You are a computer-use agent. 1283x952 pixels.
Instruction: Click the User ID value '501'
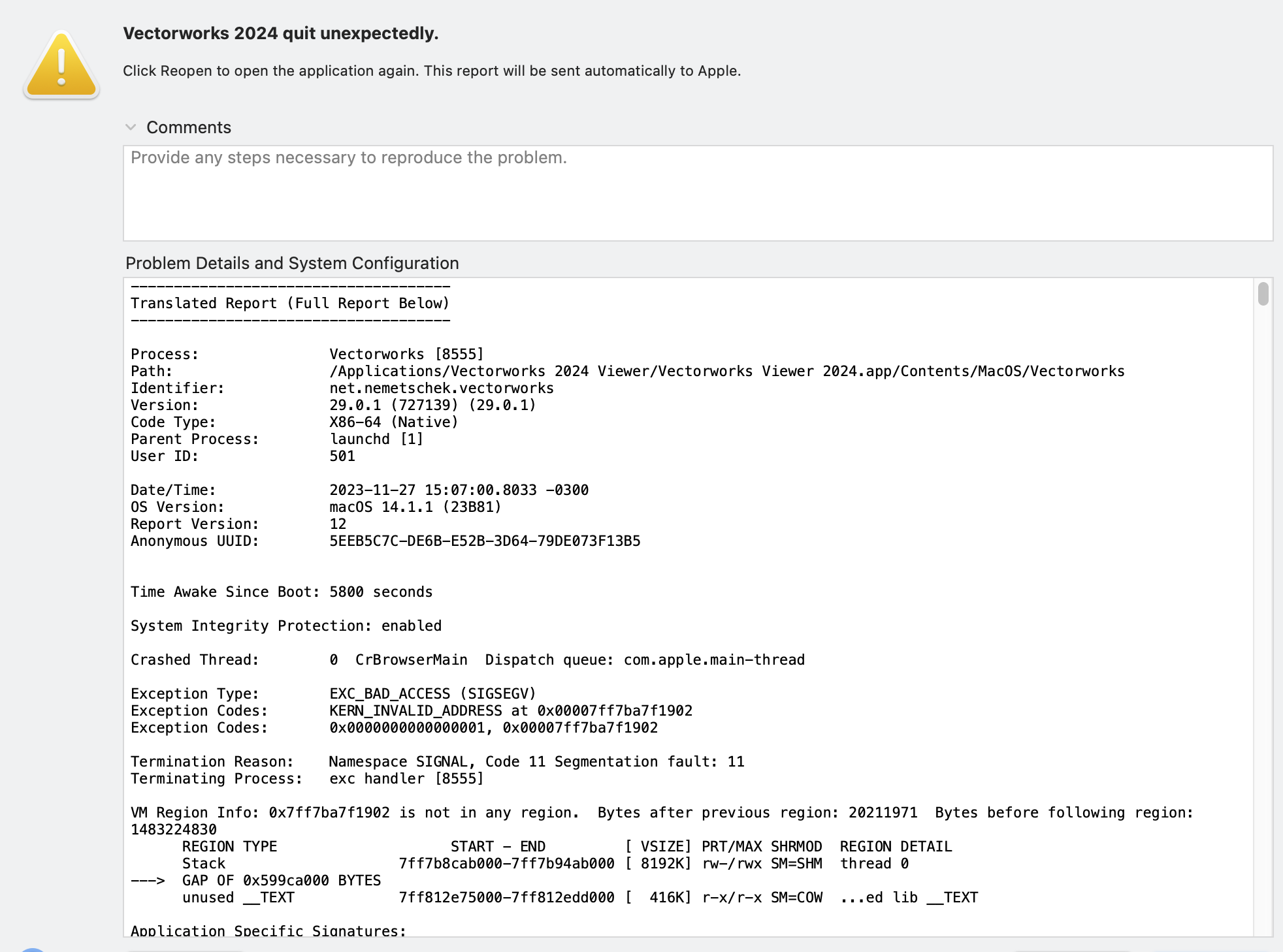pyautogui.click(x=342, y=456)
